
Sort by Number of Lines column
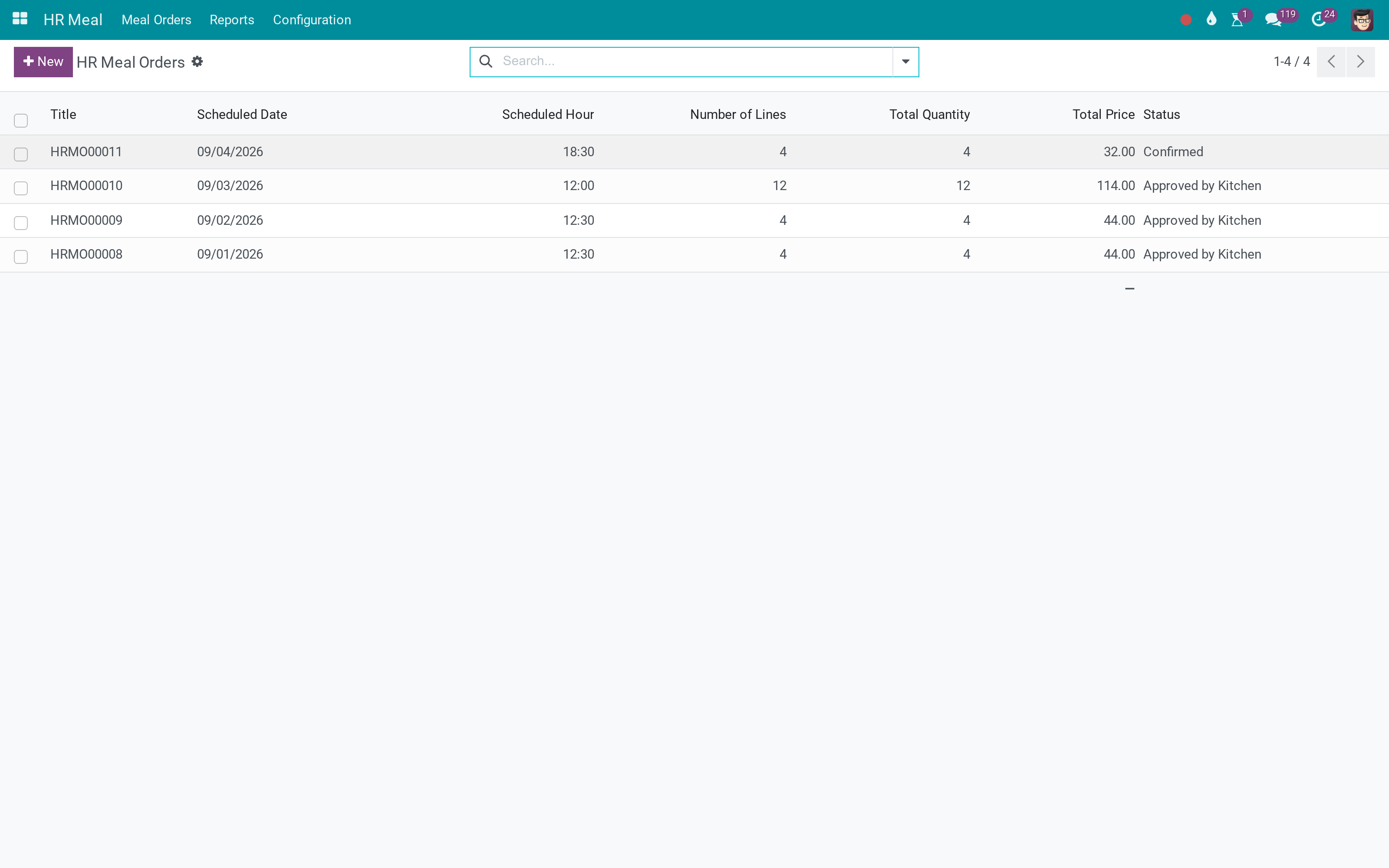[737, 114]
